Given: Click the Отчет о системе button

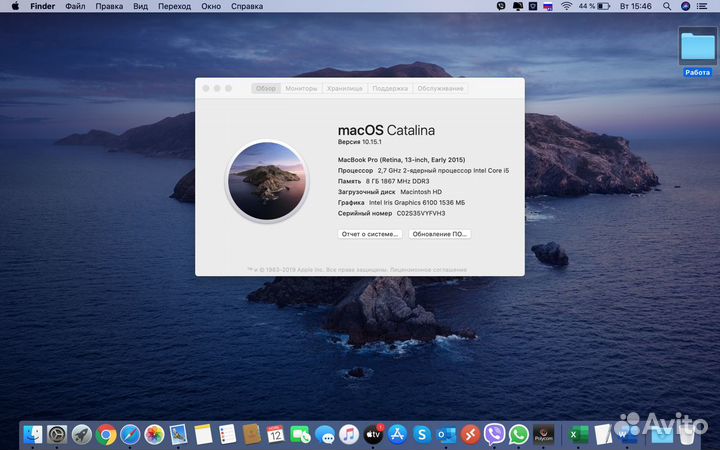Looking at the screenshot, I should pyautogui.click(x=370, y=234).
